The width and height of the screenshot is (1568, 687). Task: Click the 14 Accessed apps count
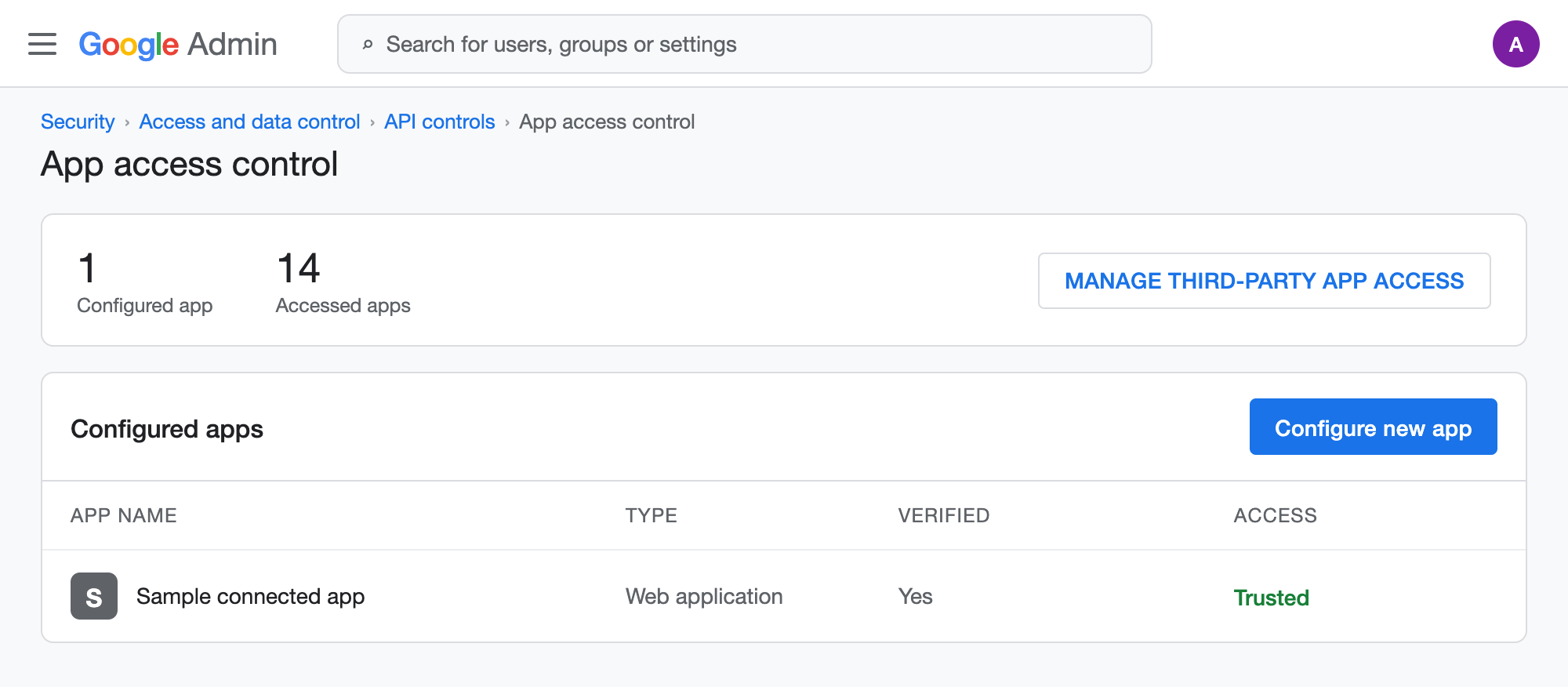[343, 282]
